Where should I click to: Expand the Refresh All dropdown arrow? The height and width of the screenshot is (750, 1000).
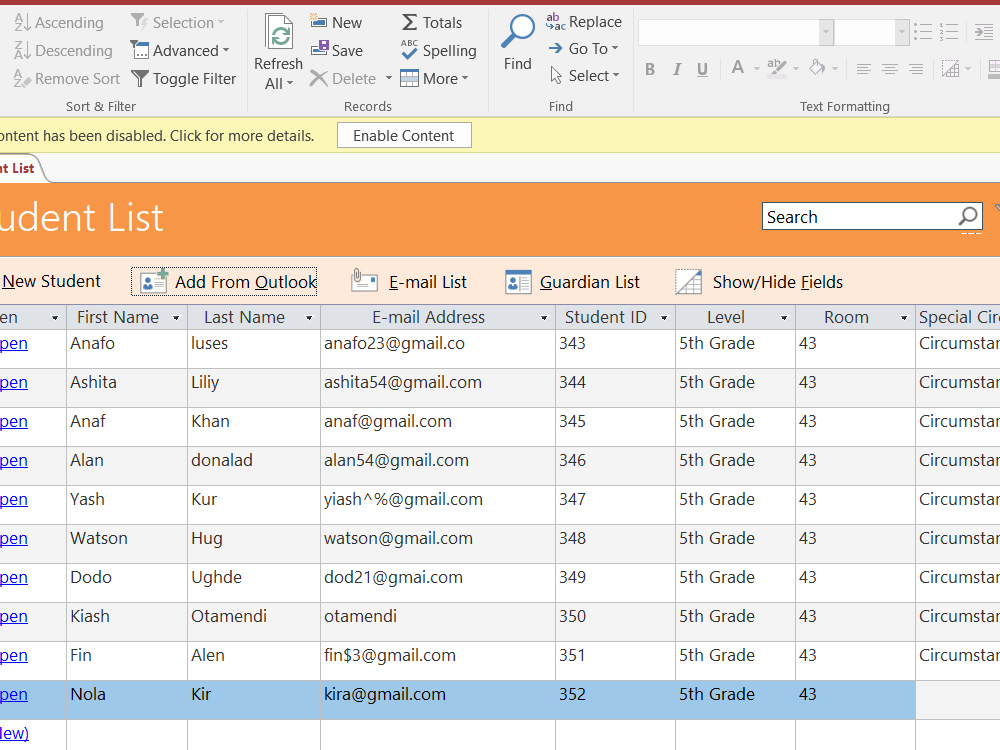[x=290, y=84]
